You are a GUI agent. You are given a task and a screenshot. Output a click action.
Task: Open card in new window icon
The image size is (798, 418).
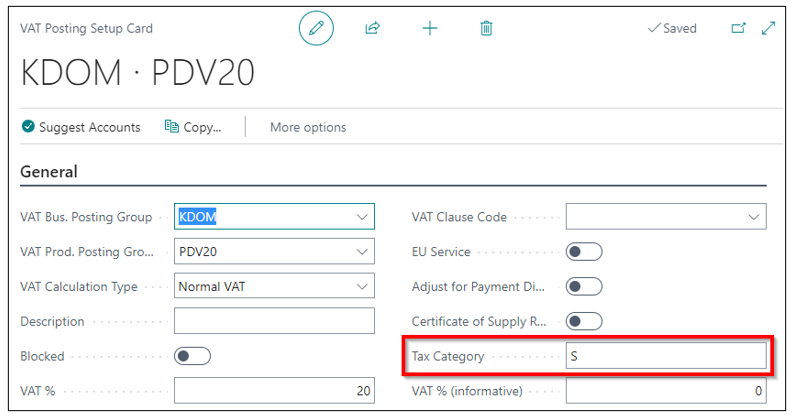point(738,28)
